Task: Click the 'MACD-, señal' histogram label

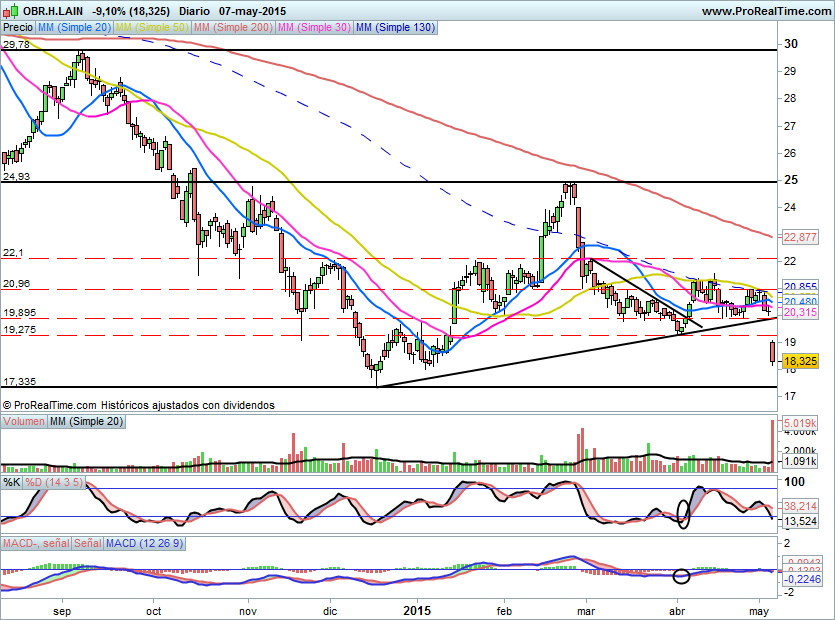Action: [35, 543]
